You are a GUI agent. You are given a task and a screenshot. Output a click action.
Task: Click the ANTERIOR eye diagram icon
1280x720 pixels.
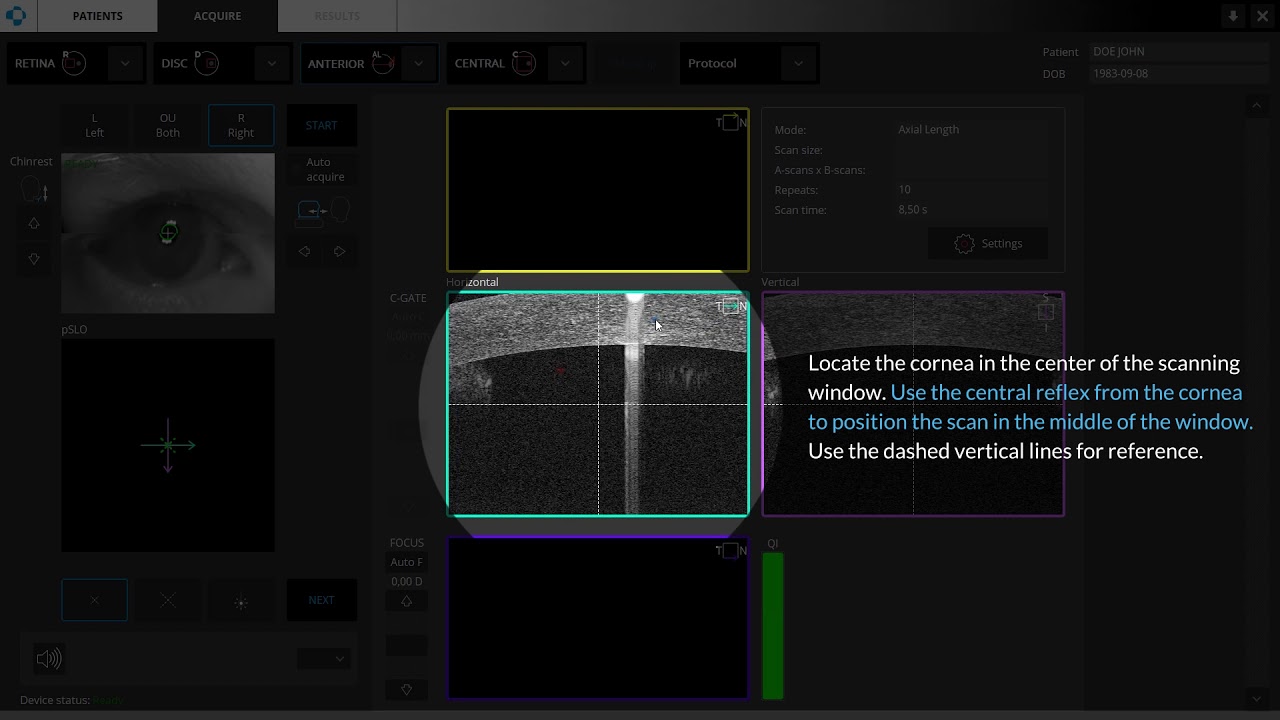pos(384,63)
